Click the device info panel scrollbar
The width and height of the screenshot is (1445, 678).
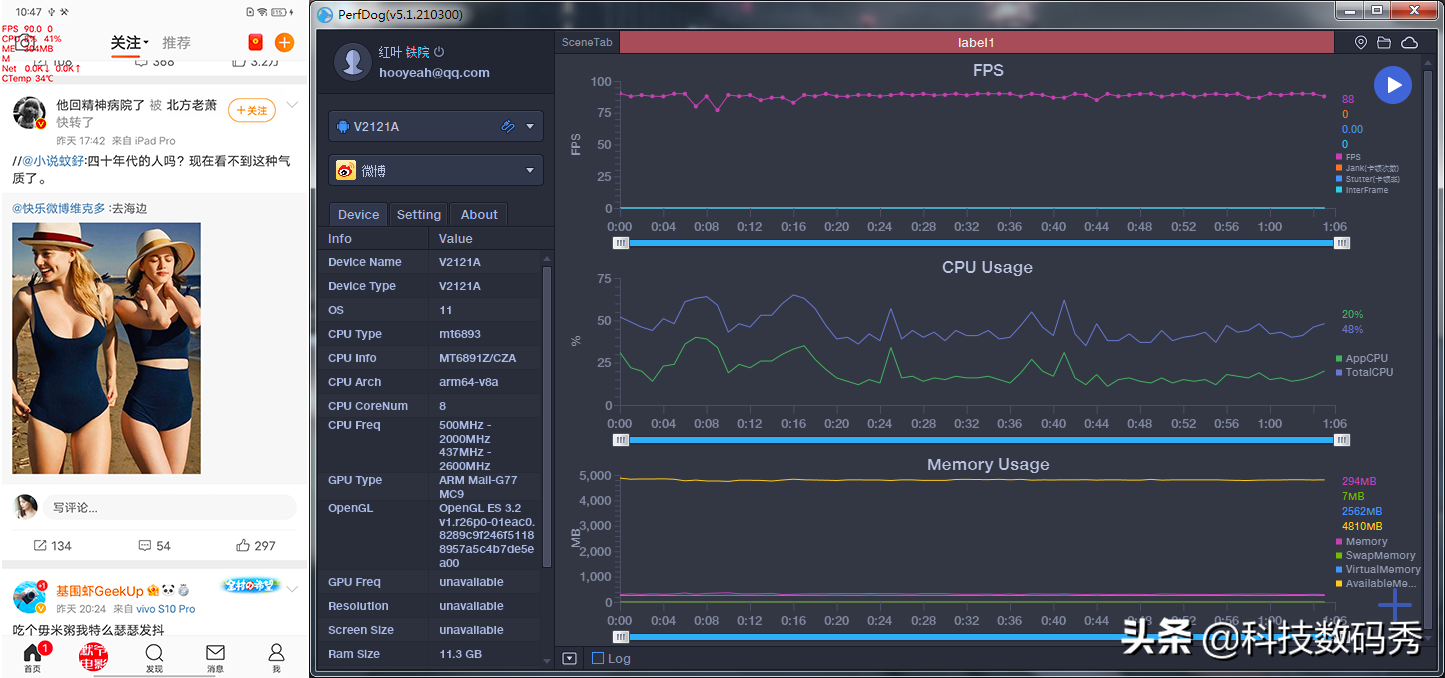(546, 415)
